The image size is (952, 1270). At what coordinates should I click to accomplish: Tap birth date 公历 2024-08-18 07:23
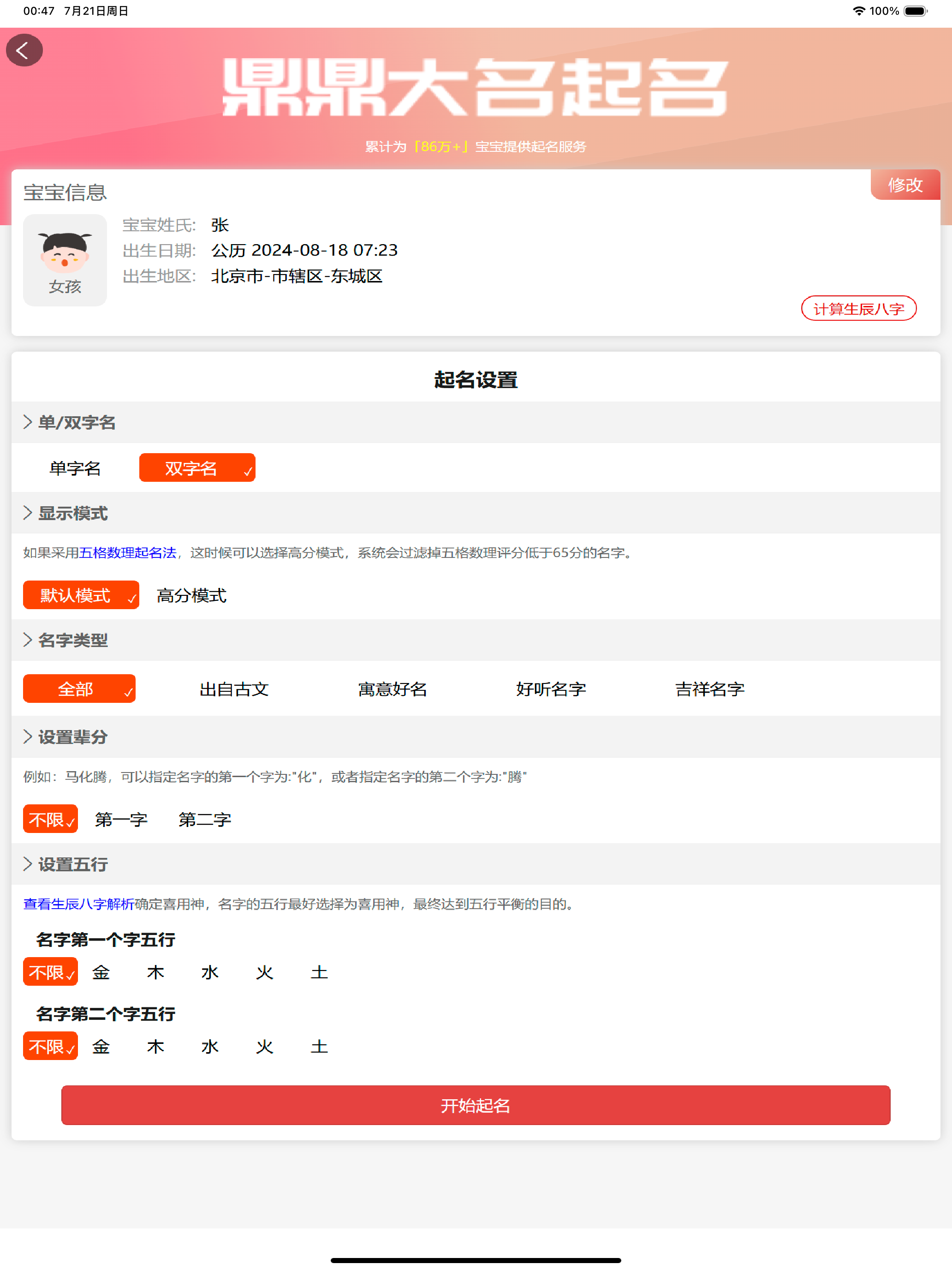click(305, 250)
